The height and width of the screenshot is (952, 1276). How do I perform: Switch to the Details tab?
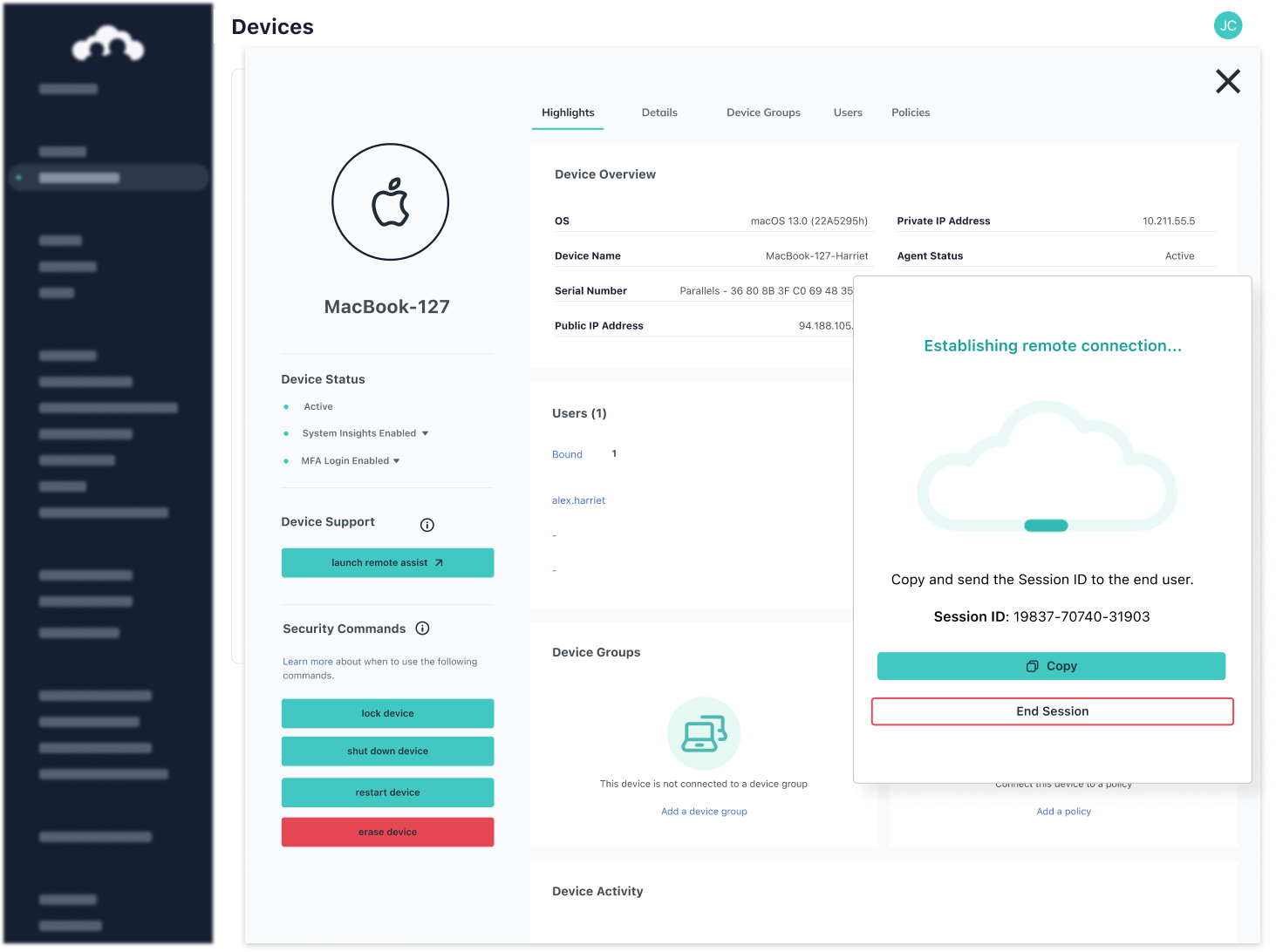[x=659, y=112]
